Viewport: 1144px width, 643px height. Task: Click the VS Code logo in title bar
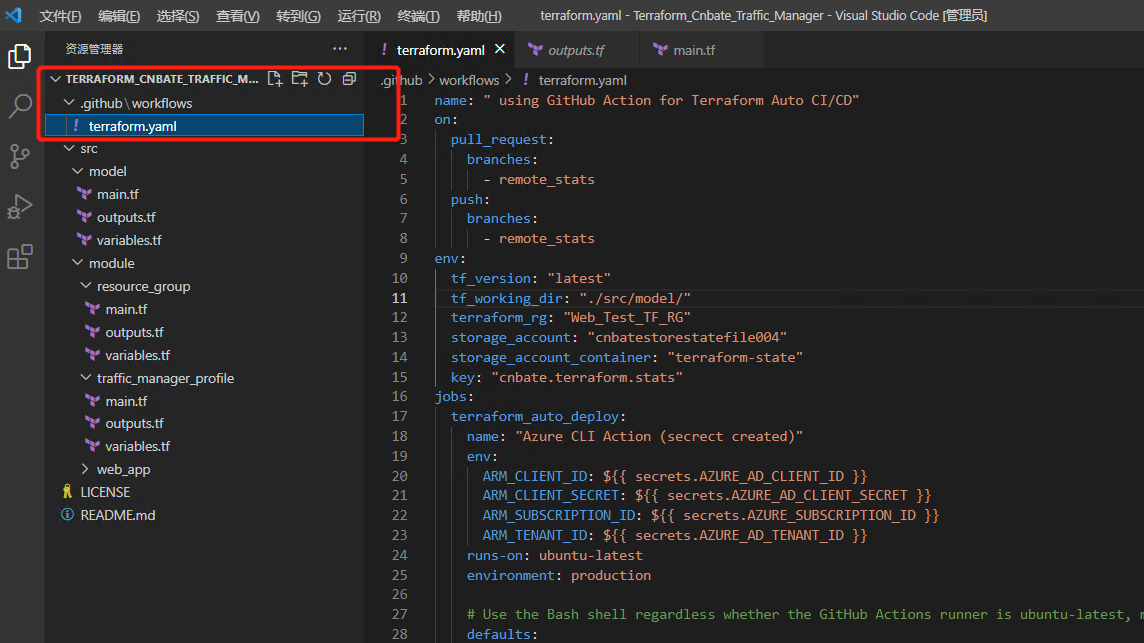tap(14, 15)
